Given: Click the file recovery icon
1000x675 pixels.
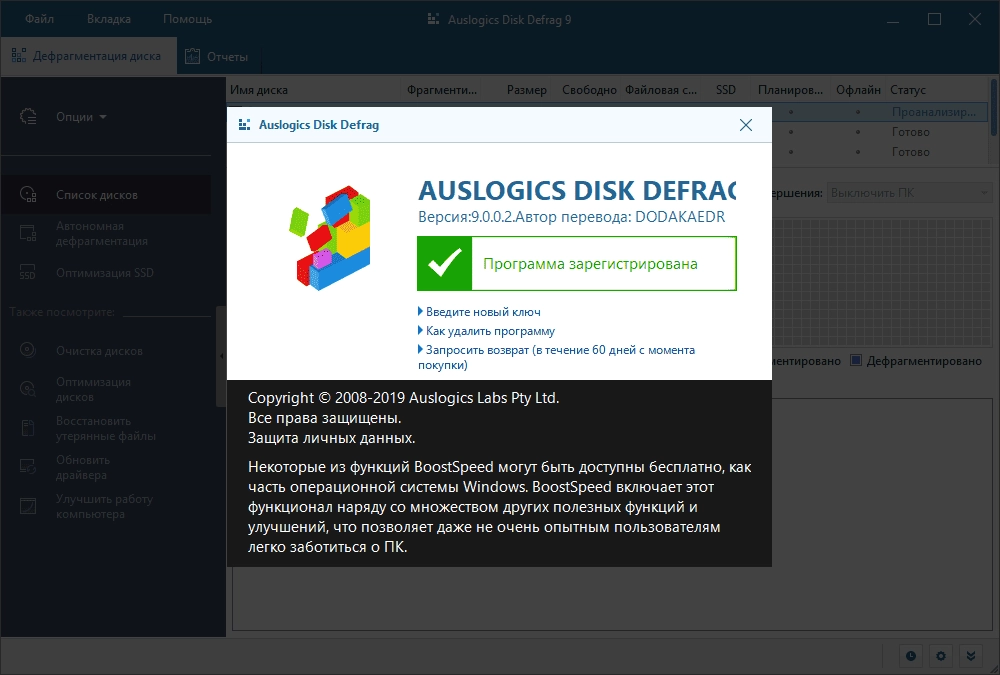Looking at the screenshot, I should pyautogui.click(x=27, y=428).
